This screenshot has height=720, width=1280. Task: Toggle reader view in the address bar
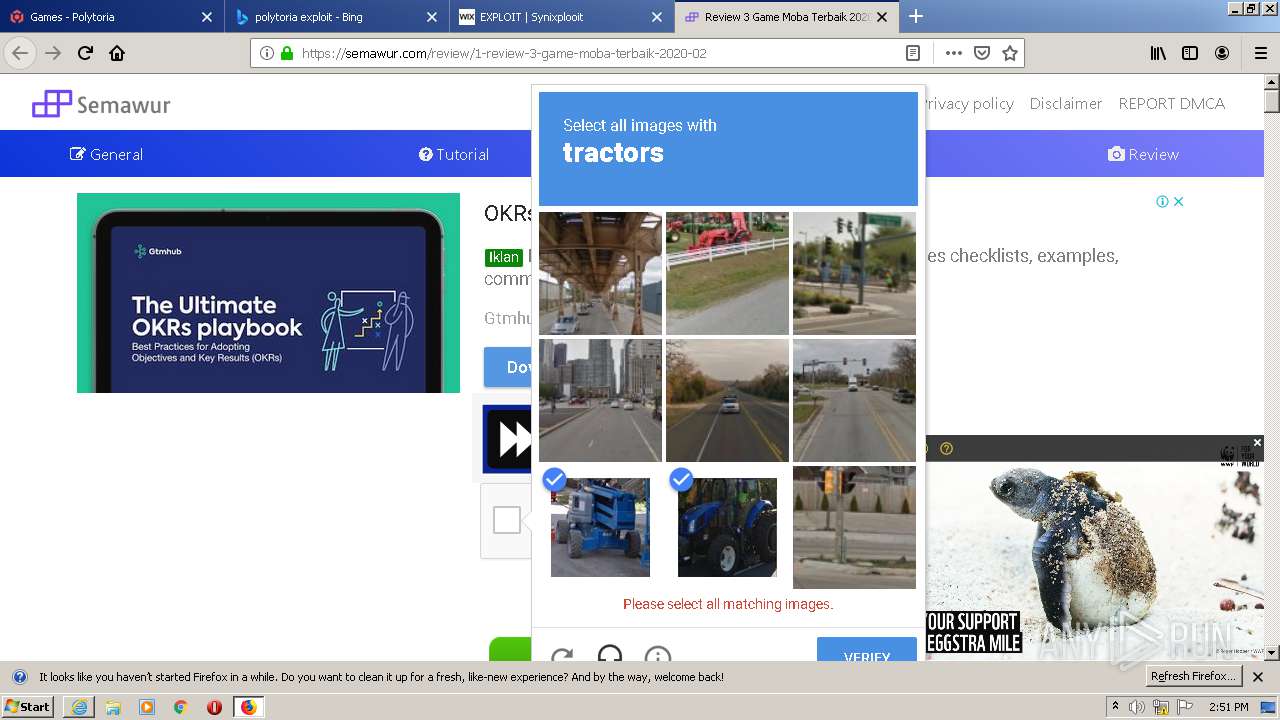point(913,53)
